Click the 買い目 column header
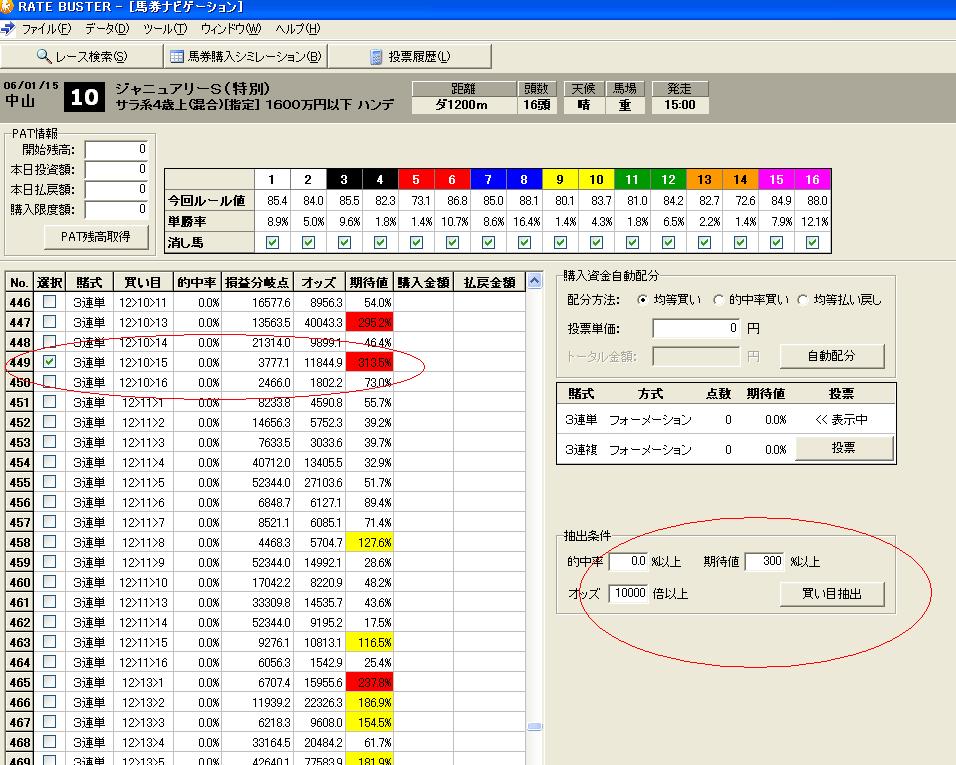The height and width of the screenshot is (765, 956). tap(143, 283)
